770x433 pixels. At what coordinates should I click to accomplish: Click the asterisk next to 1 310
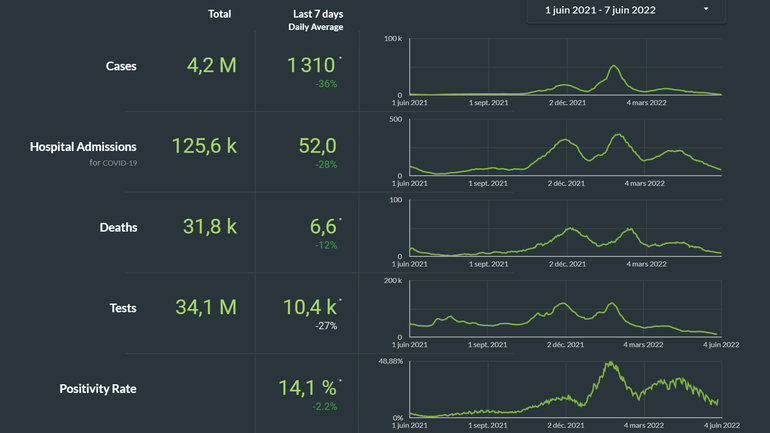click(341, 59)
